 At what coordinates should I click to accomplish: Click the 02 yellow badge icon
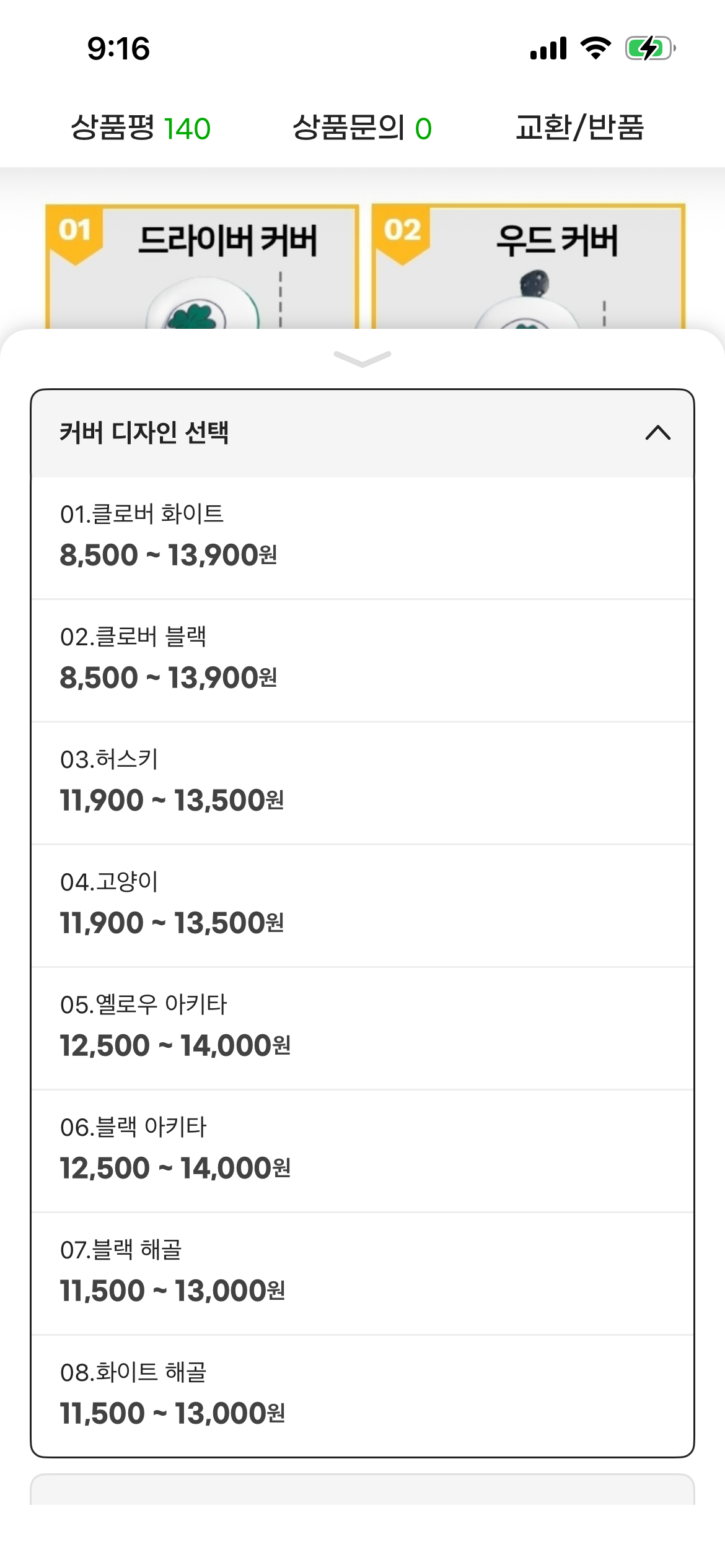point(402,232)
